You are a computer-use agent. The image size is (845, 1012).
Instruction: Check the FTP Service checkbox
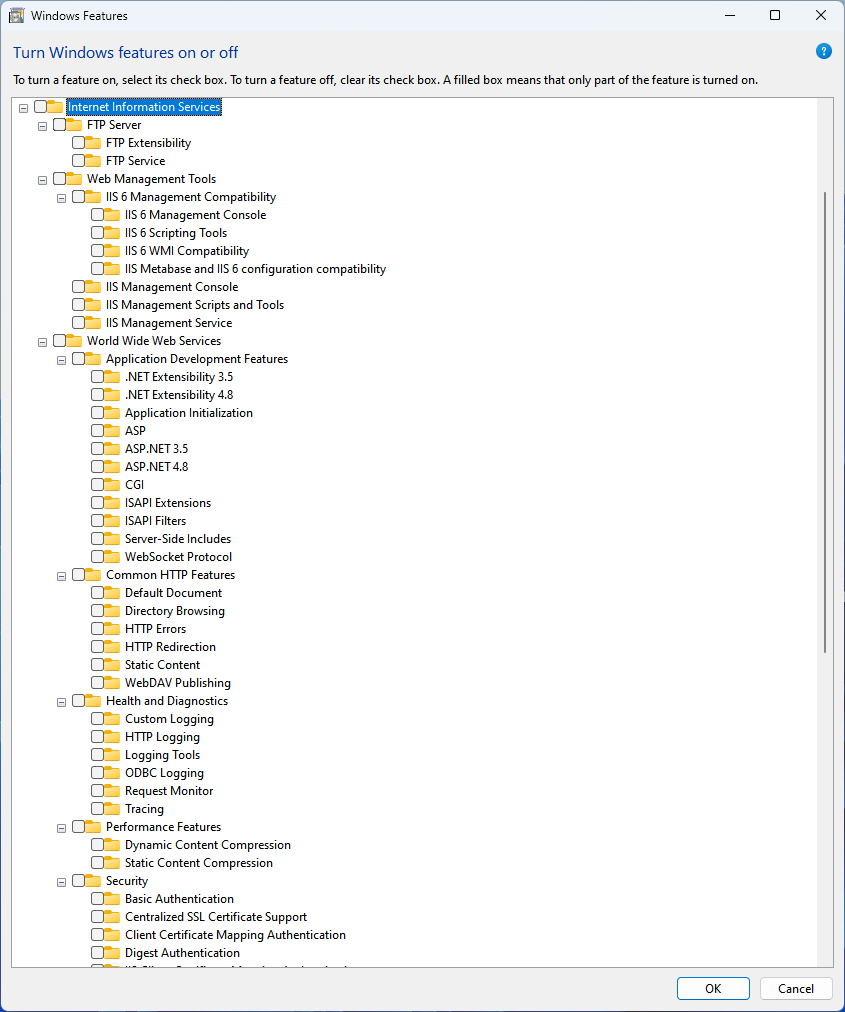[78, 161]
